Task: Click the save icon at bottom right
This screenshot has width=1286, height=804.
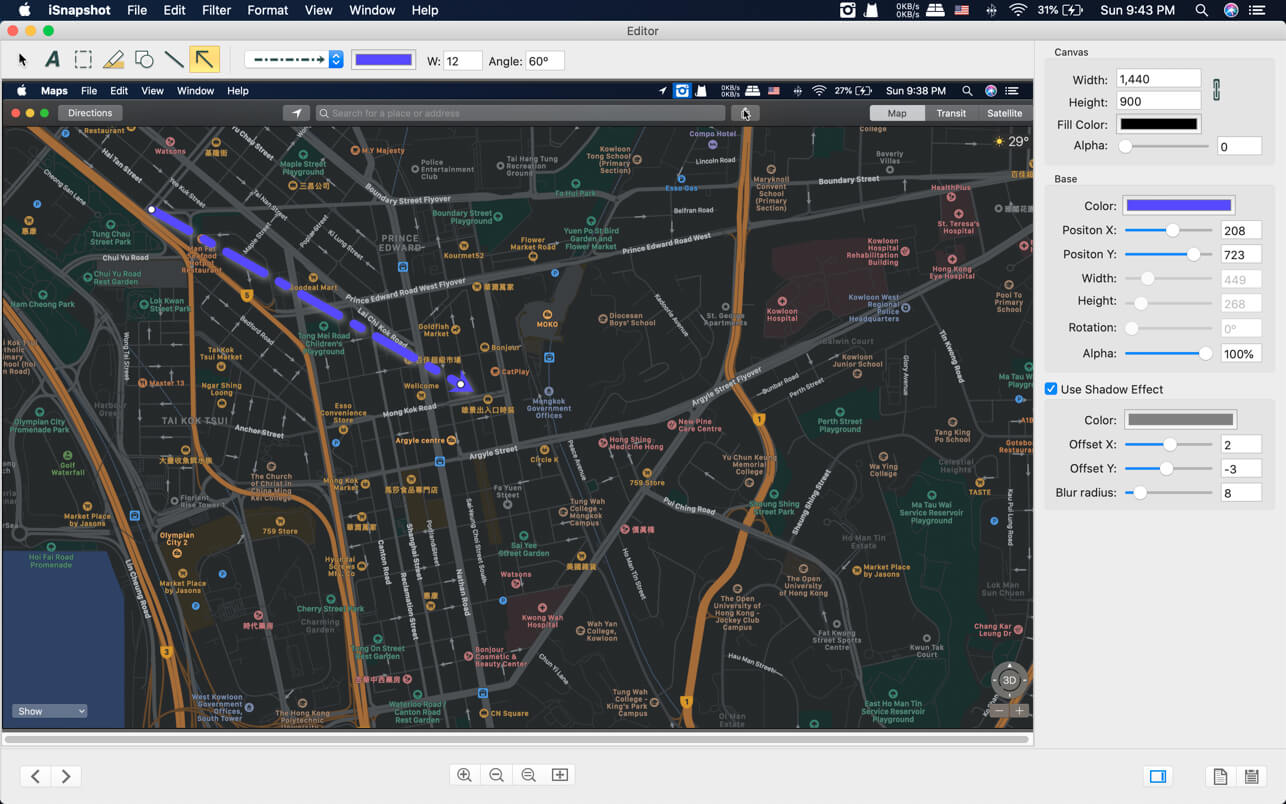Action: click(x=1251, y=777)
